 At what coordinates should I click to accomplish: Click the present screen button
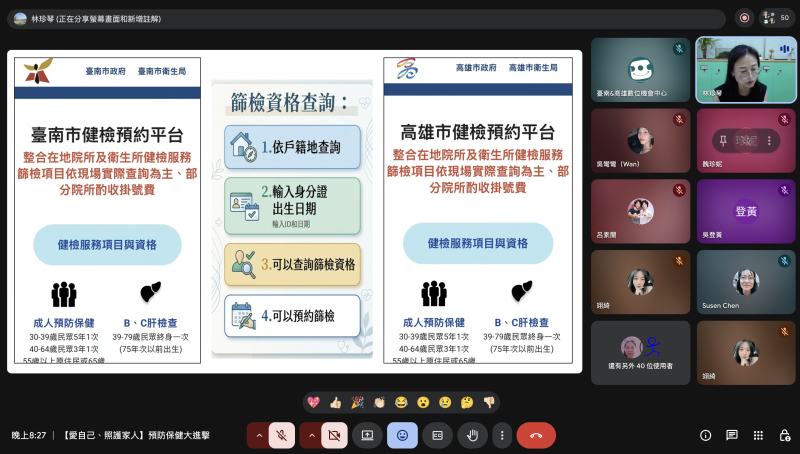click(x=367, y=435)
